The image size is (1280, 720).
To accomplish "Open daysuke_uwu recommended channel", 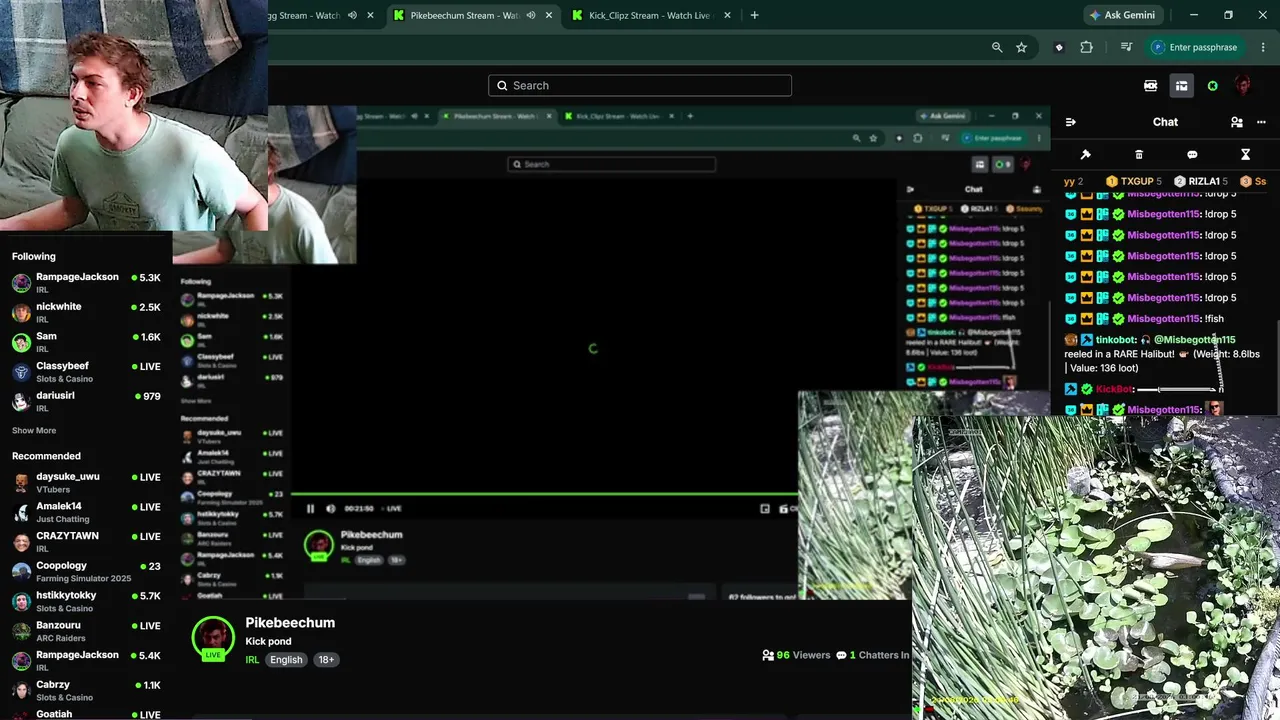I will click(x=86, y=482).
